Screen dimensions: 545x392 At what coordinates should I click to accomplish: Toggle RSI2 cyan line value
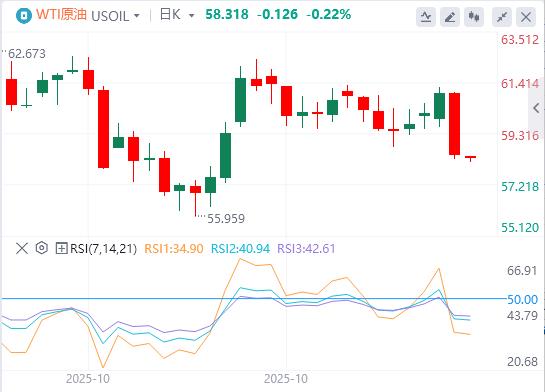click(x=241, y=249)
